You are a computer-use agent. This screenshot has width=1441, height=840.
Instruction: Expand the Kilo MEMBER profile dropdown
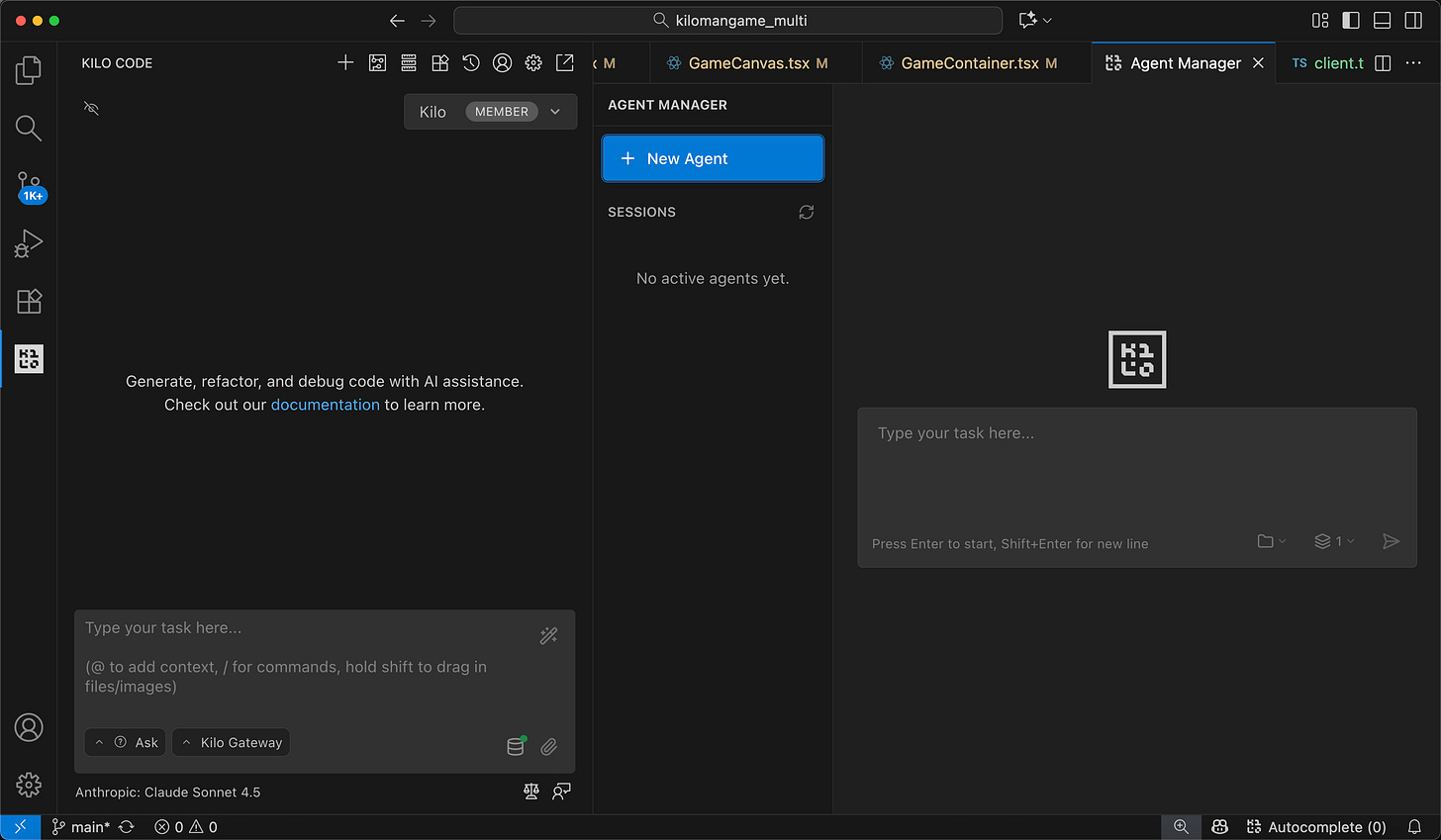pyautogui.click(x=490, y=112)
